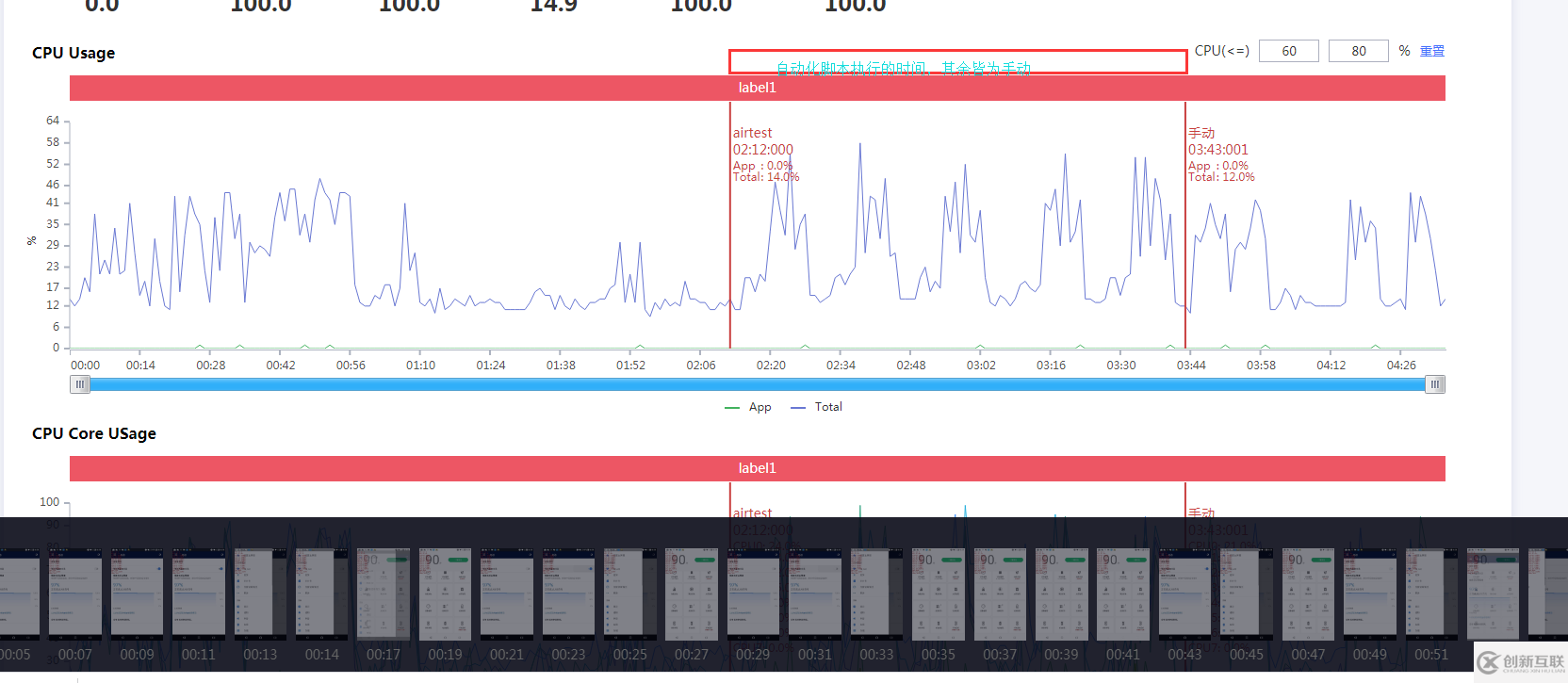Screen dimensions: 1568x683
Task: Open the screenshot thumbnail at 00:33
Action: point(877,594)
